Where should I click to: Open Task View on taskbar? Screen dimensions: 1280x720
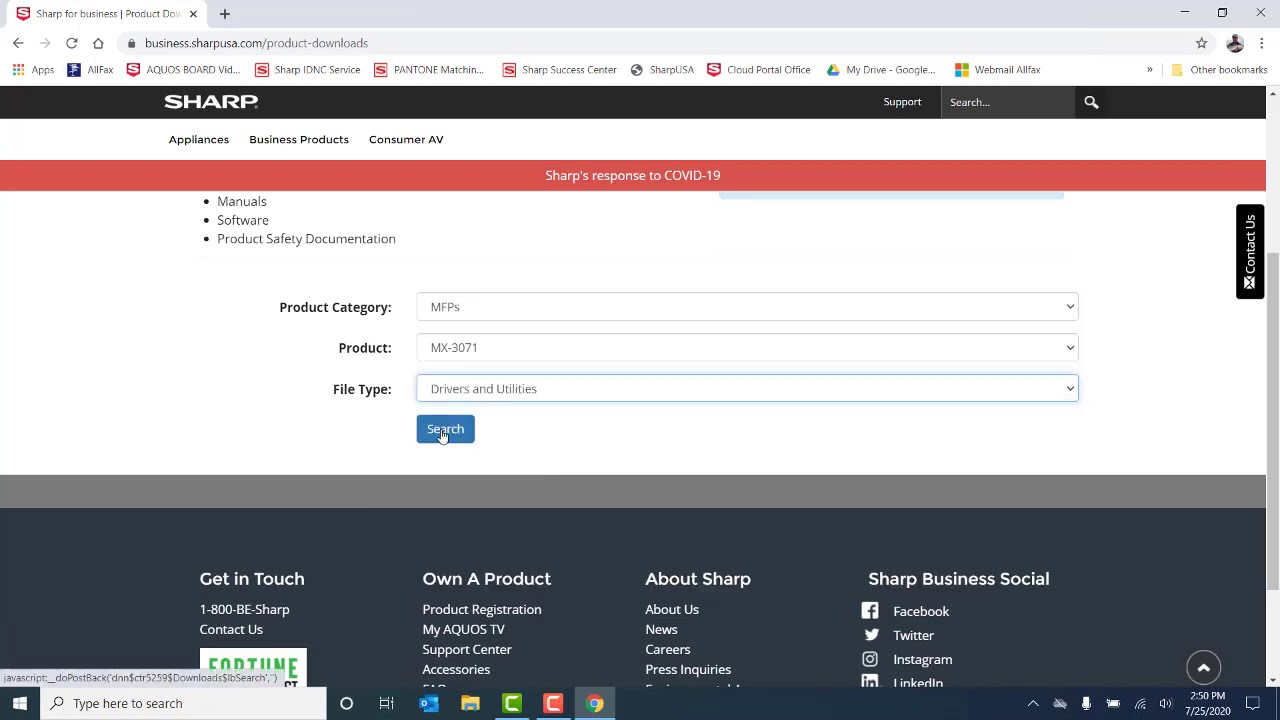pos(386,703)
